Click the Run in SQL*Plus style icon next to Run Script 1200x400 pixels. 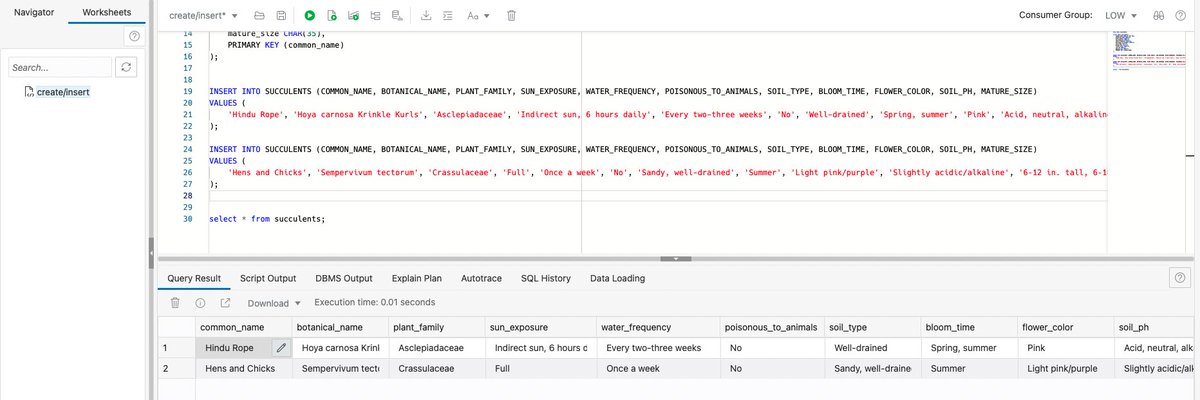[x=354, y=16]
